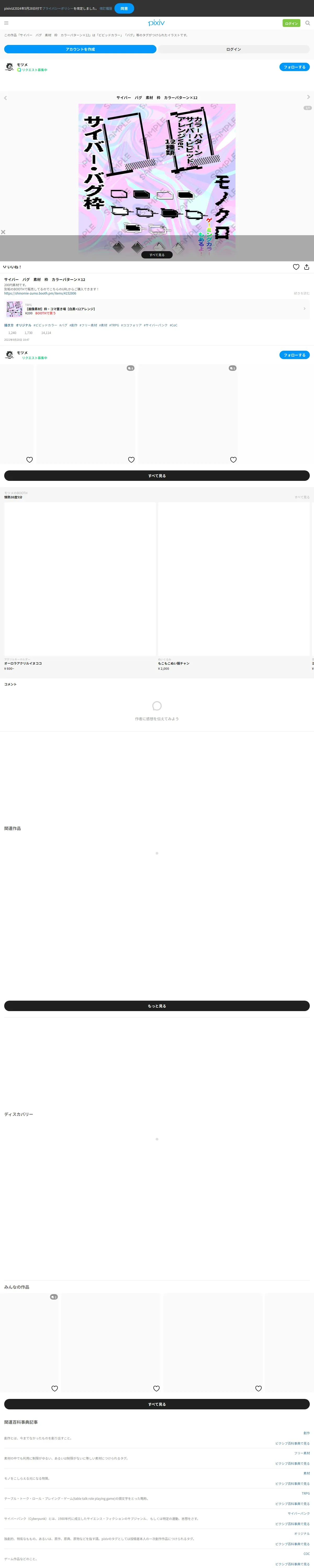This screenshot has width=314, height=1568.
Task: Expand description with 続きを読む
Action: (302, 293)
